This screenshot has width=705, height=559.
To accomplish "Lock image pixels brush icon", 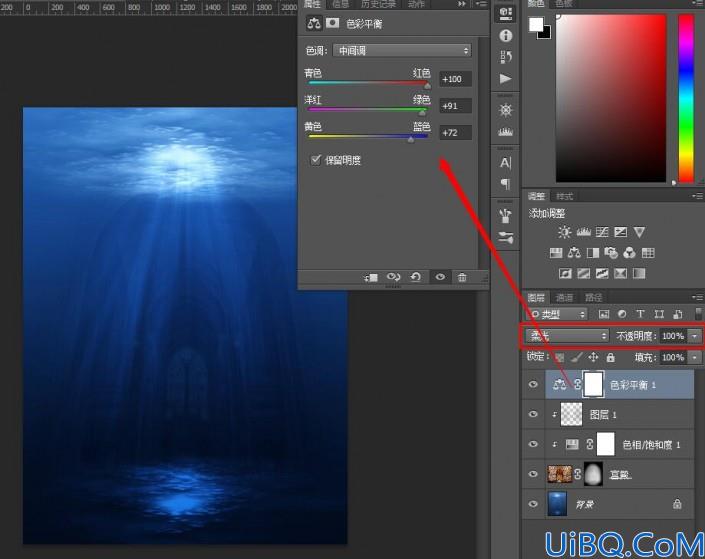I will (x=577, y=358).
